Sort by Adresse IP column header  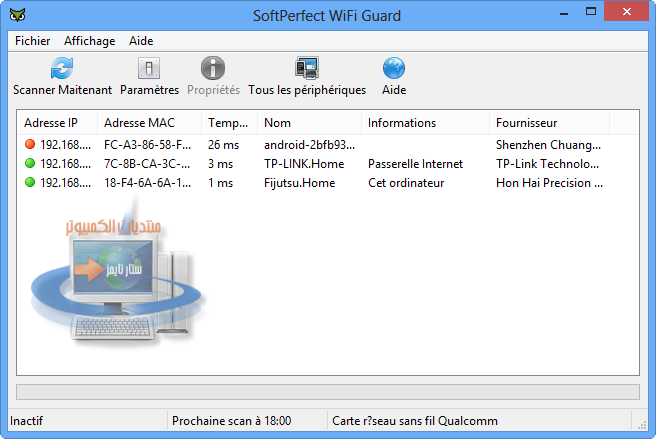pos(57,123)
